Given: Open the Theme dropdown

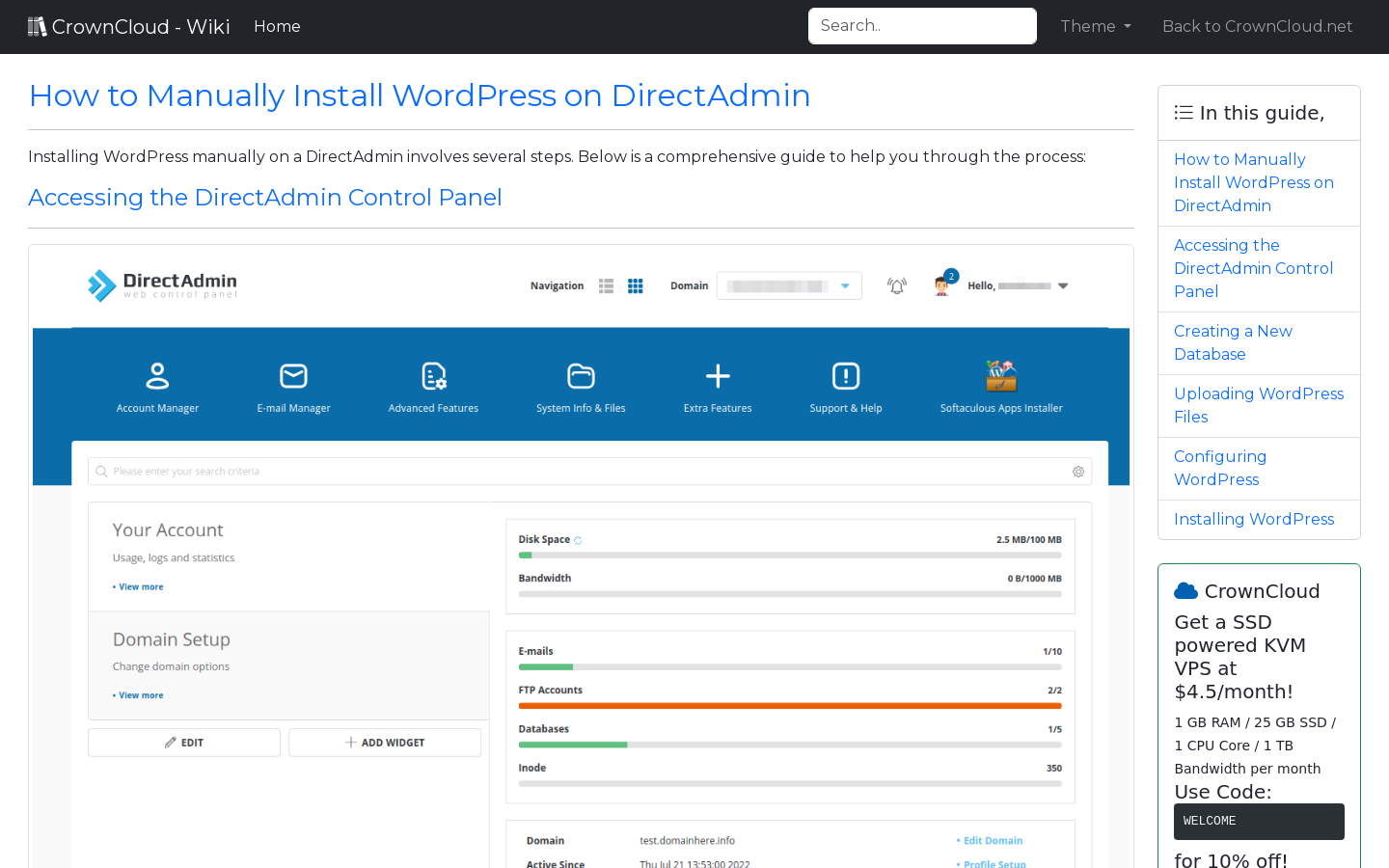Looking at the screenshot, I should (1095, 26).
